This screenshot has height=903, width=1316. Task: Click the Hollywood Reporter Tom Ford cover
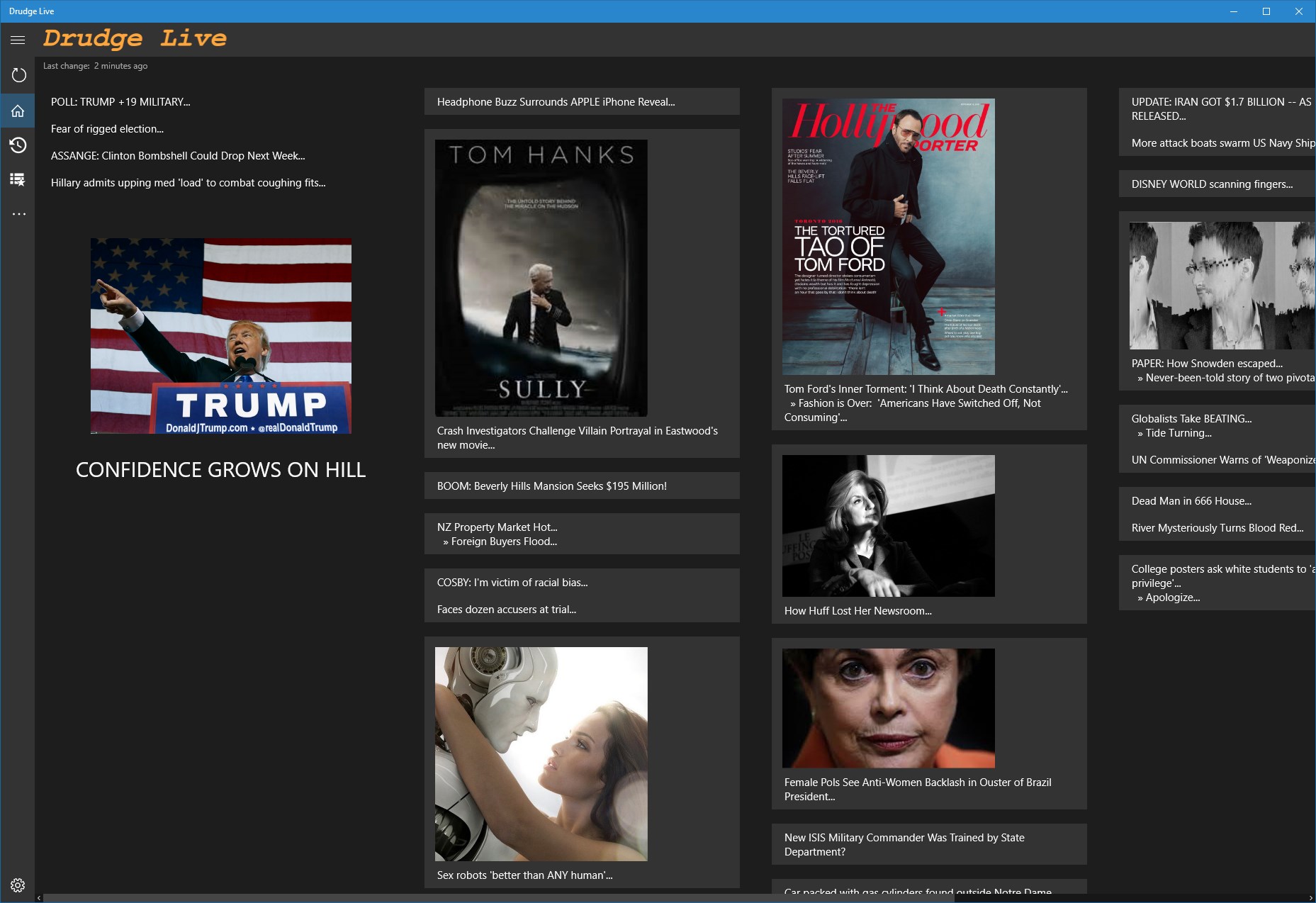point(888,235)
